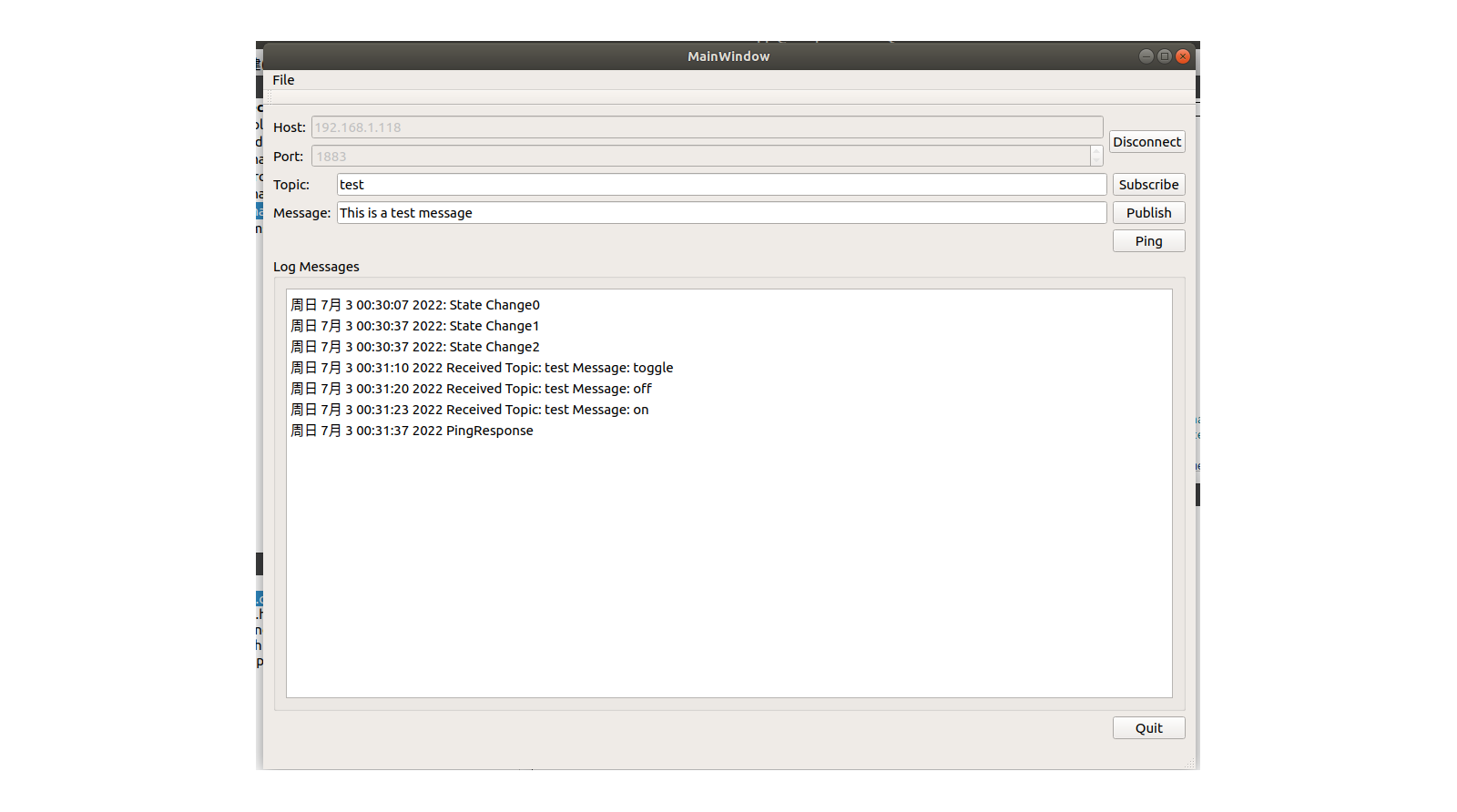This screenshot has width=1457, height=812.
Task: Select the State Change0 log line
Action: (415, 305)
